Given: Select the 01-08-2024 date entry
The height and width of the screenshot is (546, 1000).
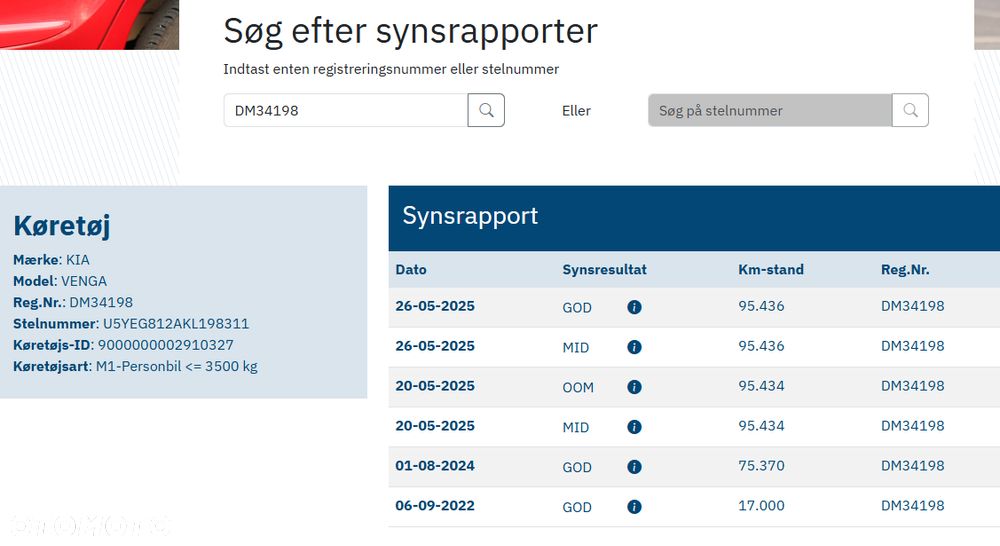Looking at the screenshot, I should tap(435, 466).
